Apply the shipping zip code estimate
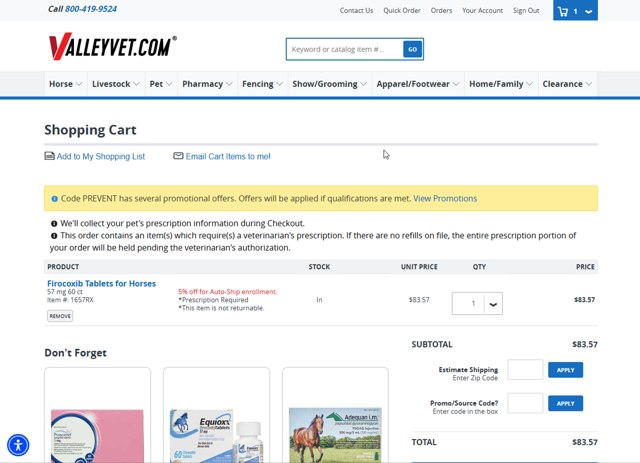The image size is (640, 463). pos(565,370)
